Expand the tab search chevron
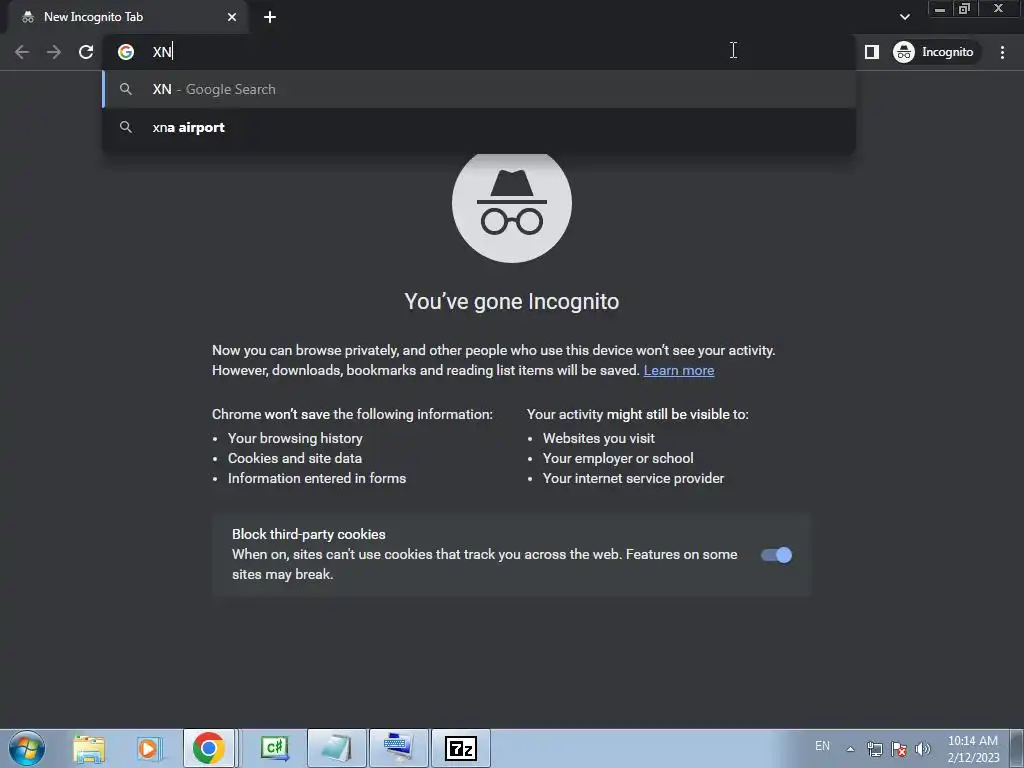The width and height of the screenshot is (1024, 768). coord(904,17)
